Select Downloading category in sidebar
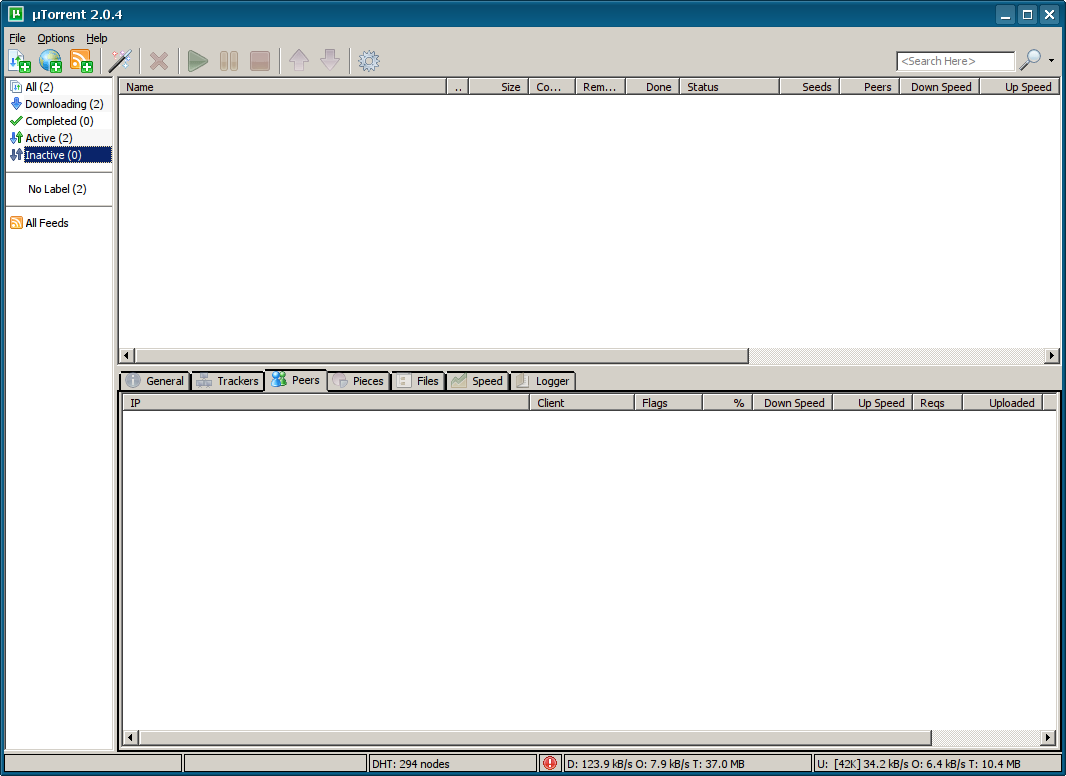Image resolution: width=1066 pixels, height=776 pixels. (x=63, y=104)
